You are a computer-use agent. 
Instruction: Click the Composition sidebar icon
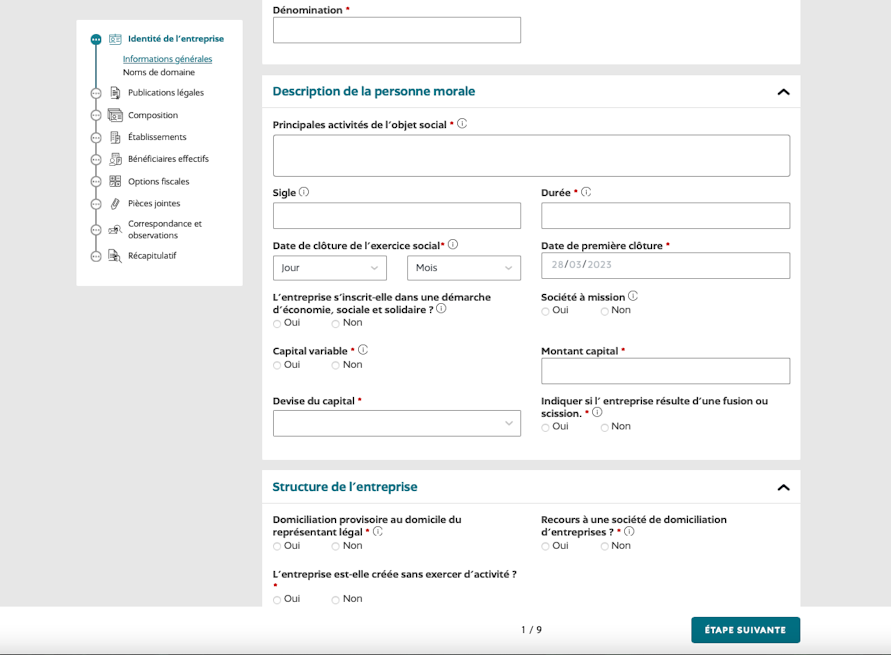click(115, 115)
